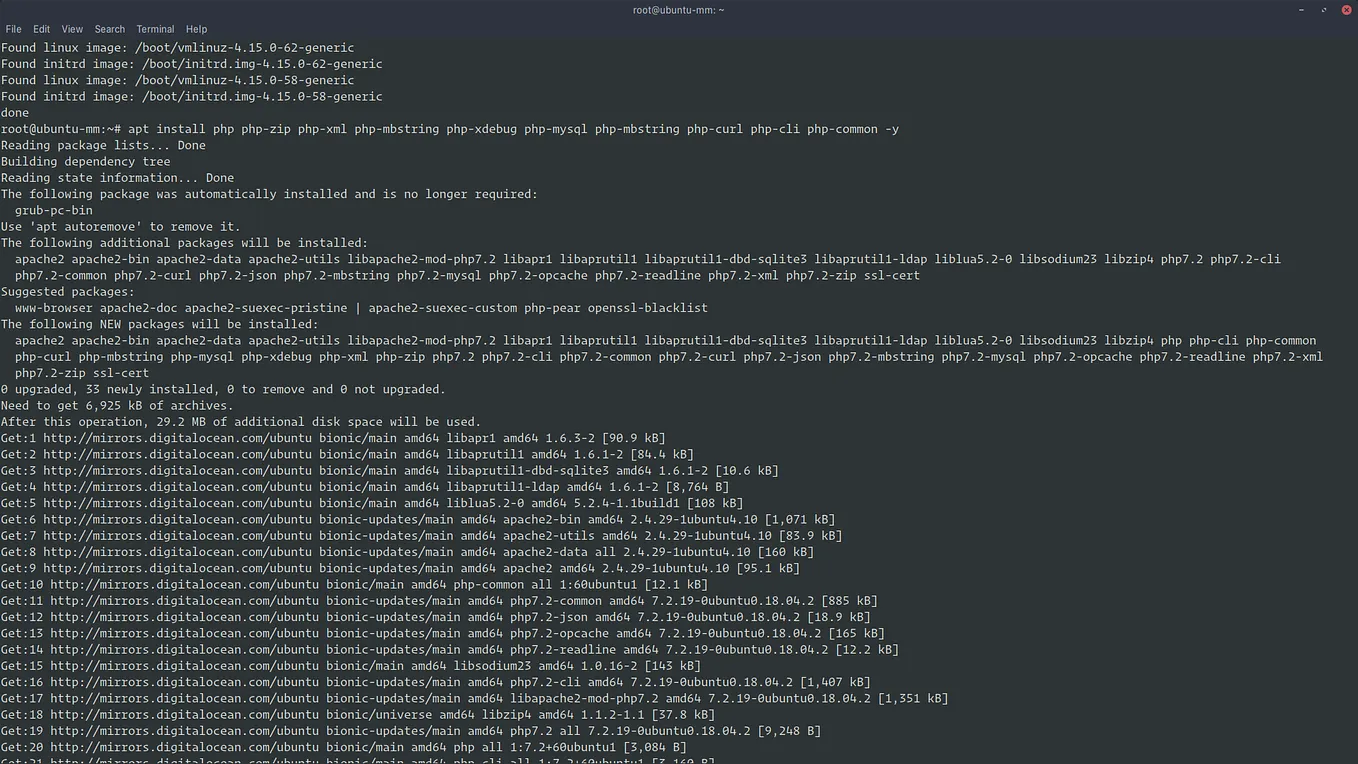Maximize the terminal window

1324,10
